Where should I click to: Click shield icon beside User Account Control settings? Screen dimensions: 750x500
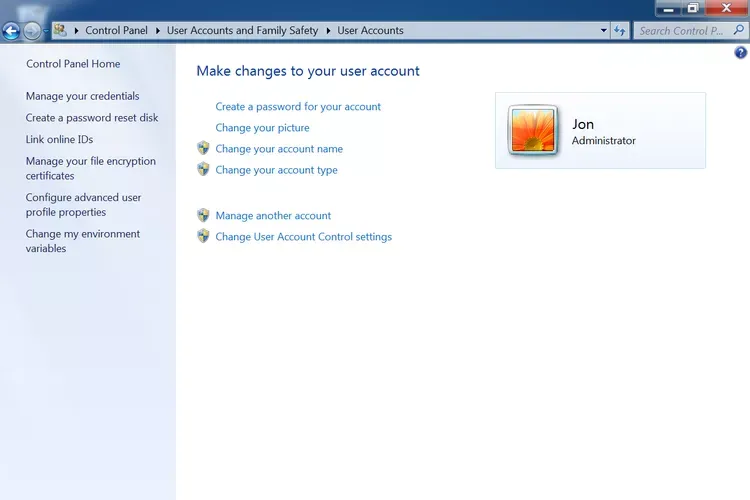coord(203,237)
